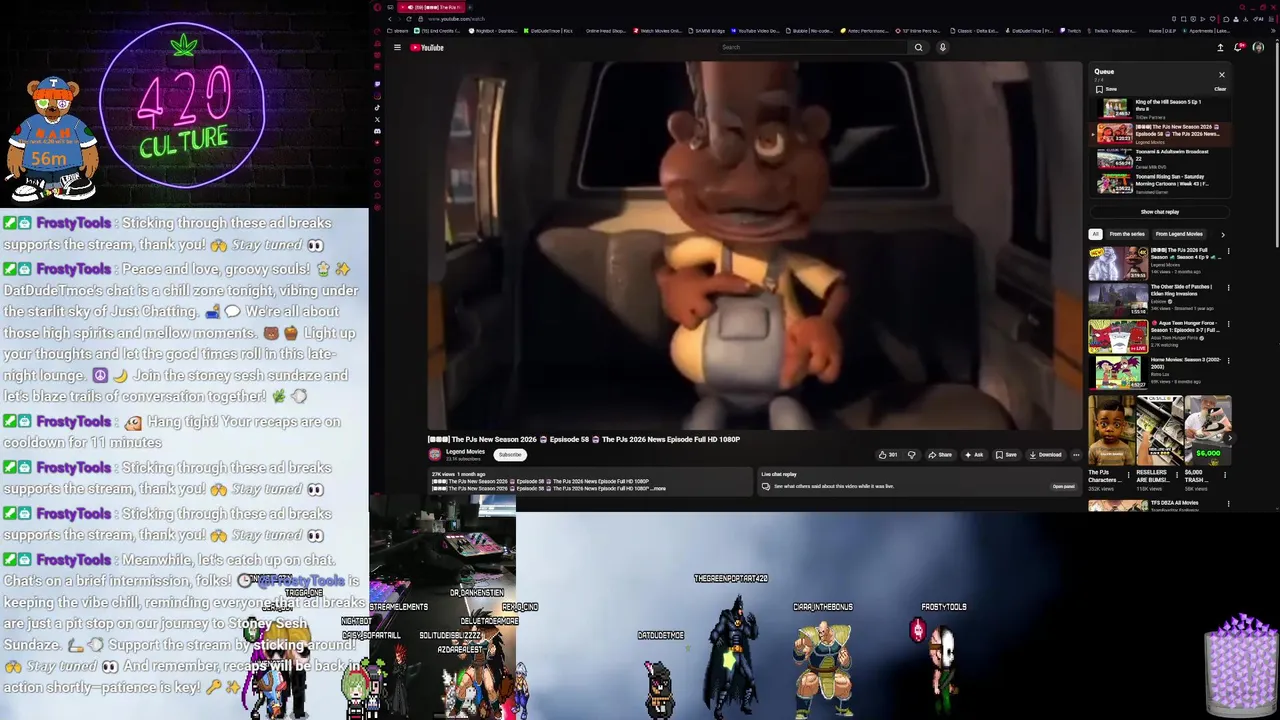Open The PJs 2026 Full Season thumbnail
The height and width of the screenshot is (720, 1280).
(1118, 263)
